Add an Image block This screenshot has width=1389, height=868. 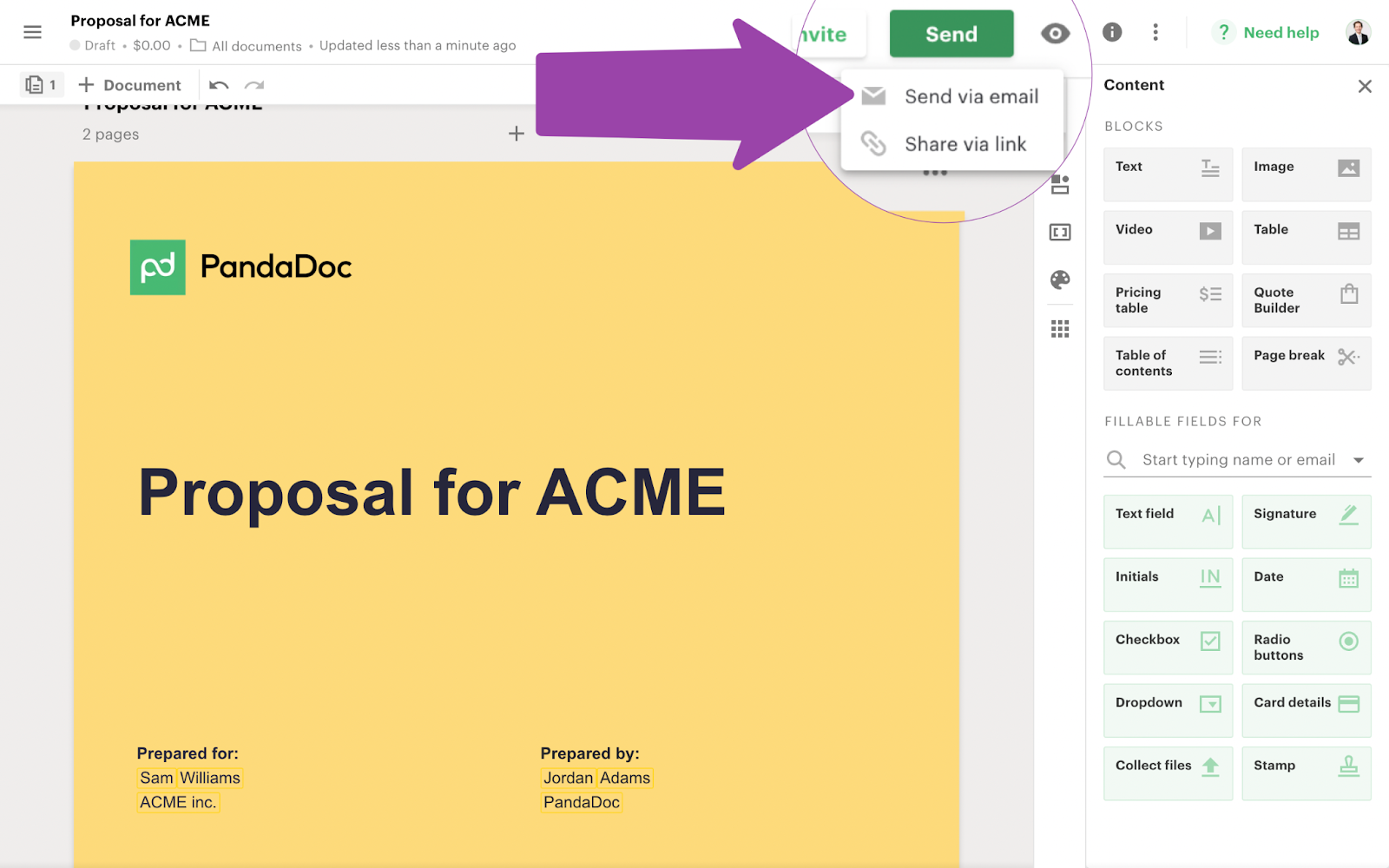(1307, 174)
